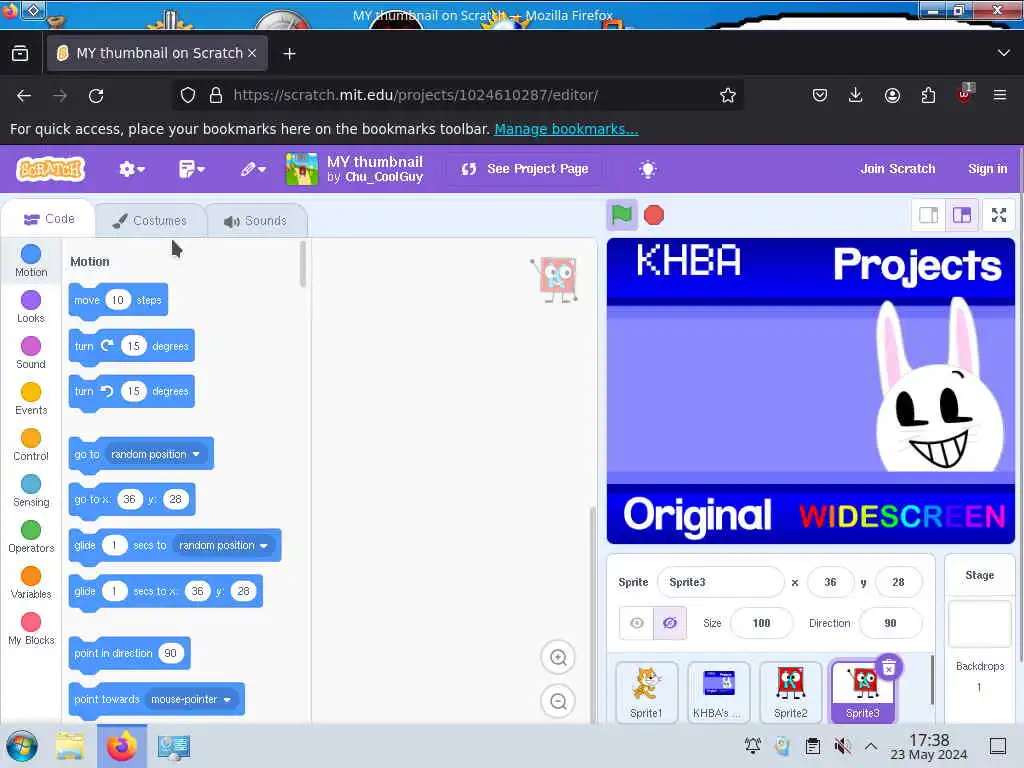Screen dimensions: 1024x768
Task: Open Firefox application hamburger menu
Action: coord(999,95)
